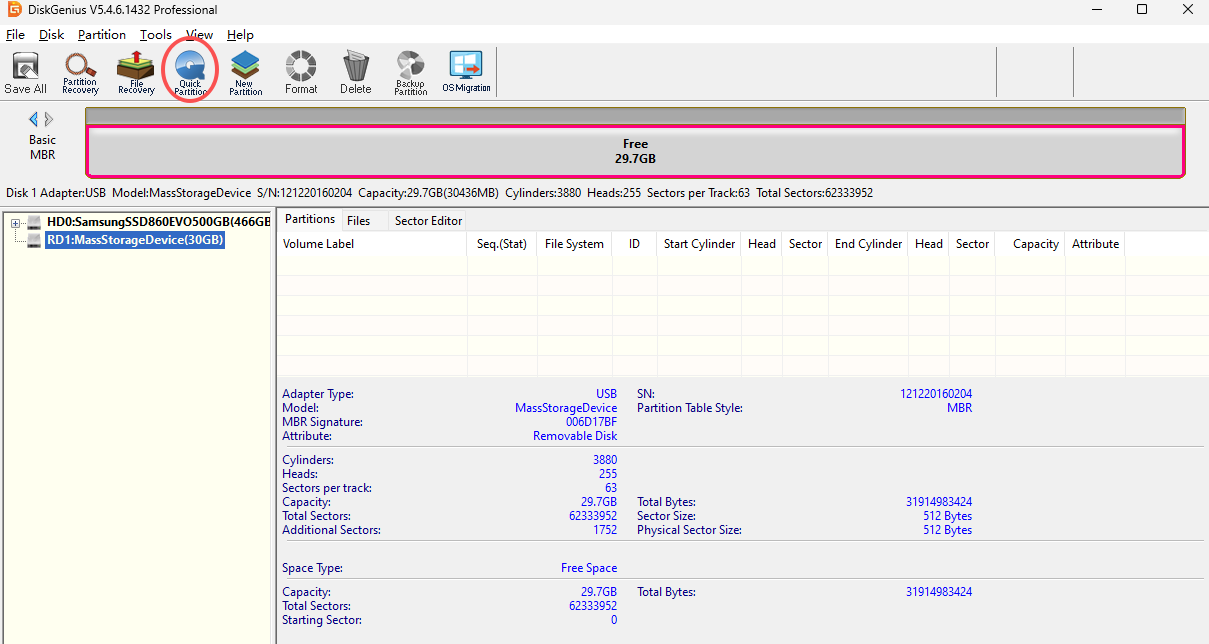The height and width of the screenshot is (644, 1209).
Task: Open the Partition Recovery tool
Action: point(80,72)
